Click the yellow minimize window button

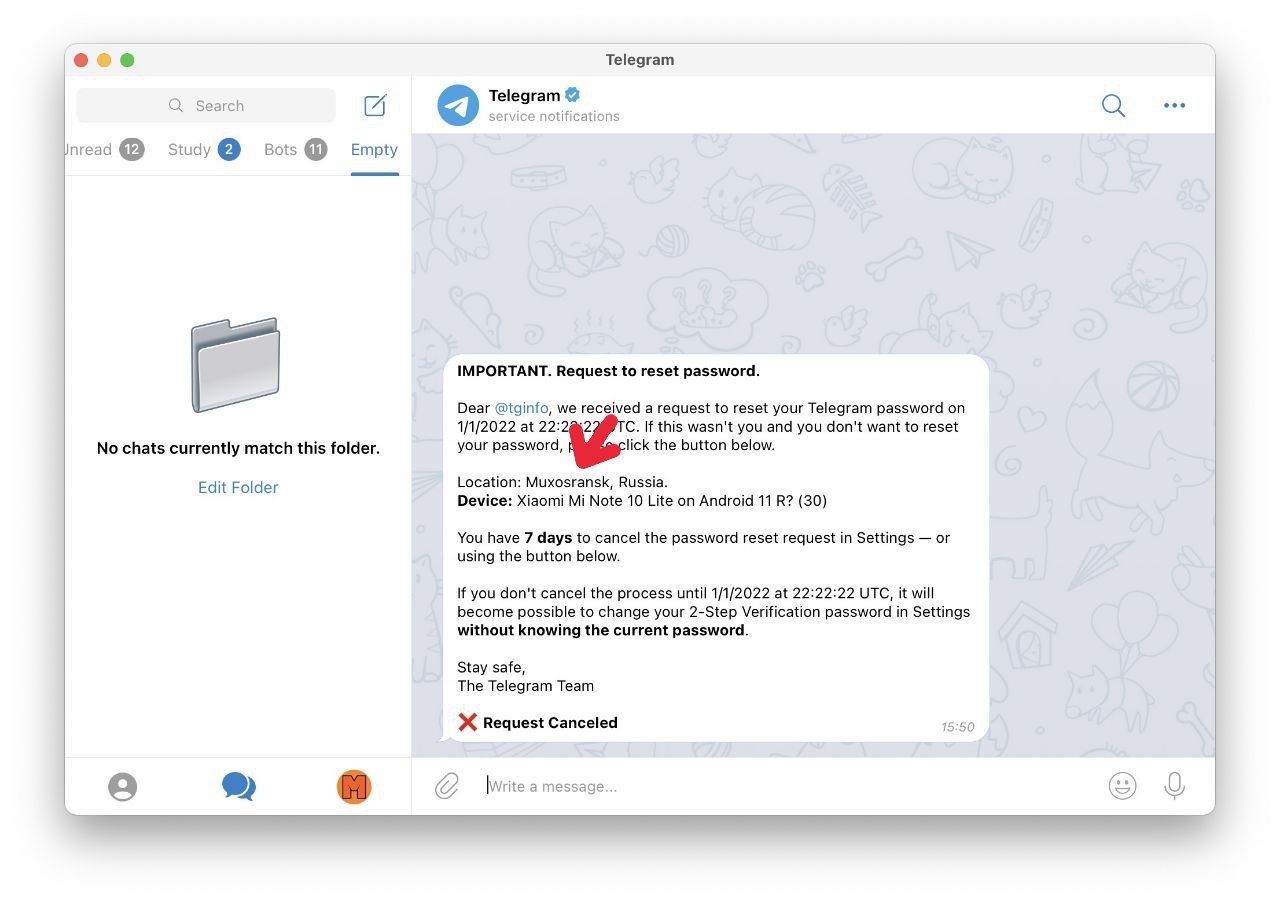coord(104,60)
